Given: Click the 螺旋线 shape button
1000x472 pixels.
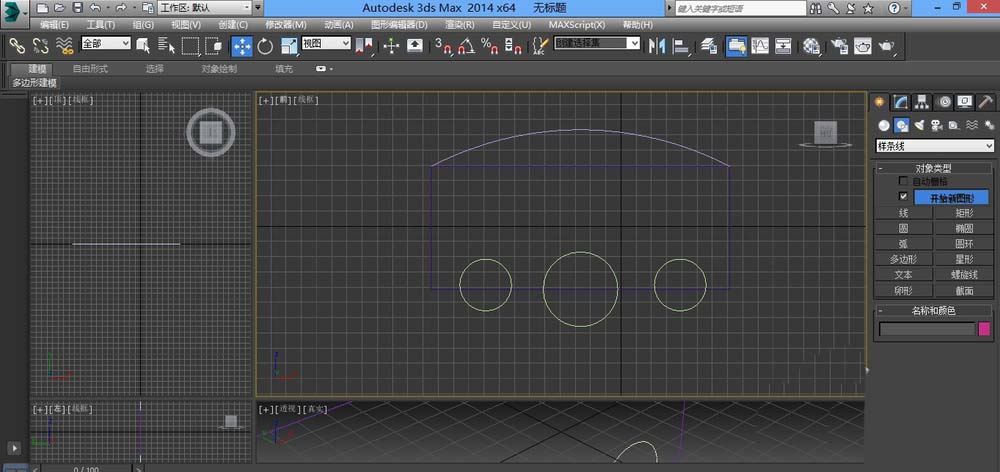Looking at the screenshot, I should point(964,274).
